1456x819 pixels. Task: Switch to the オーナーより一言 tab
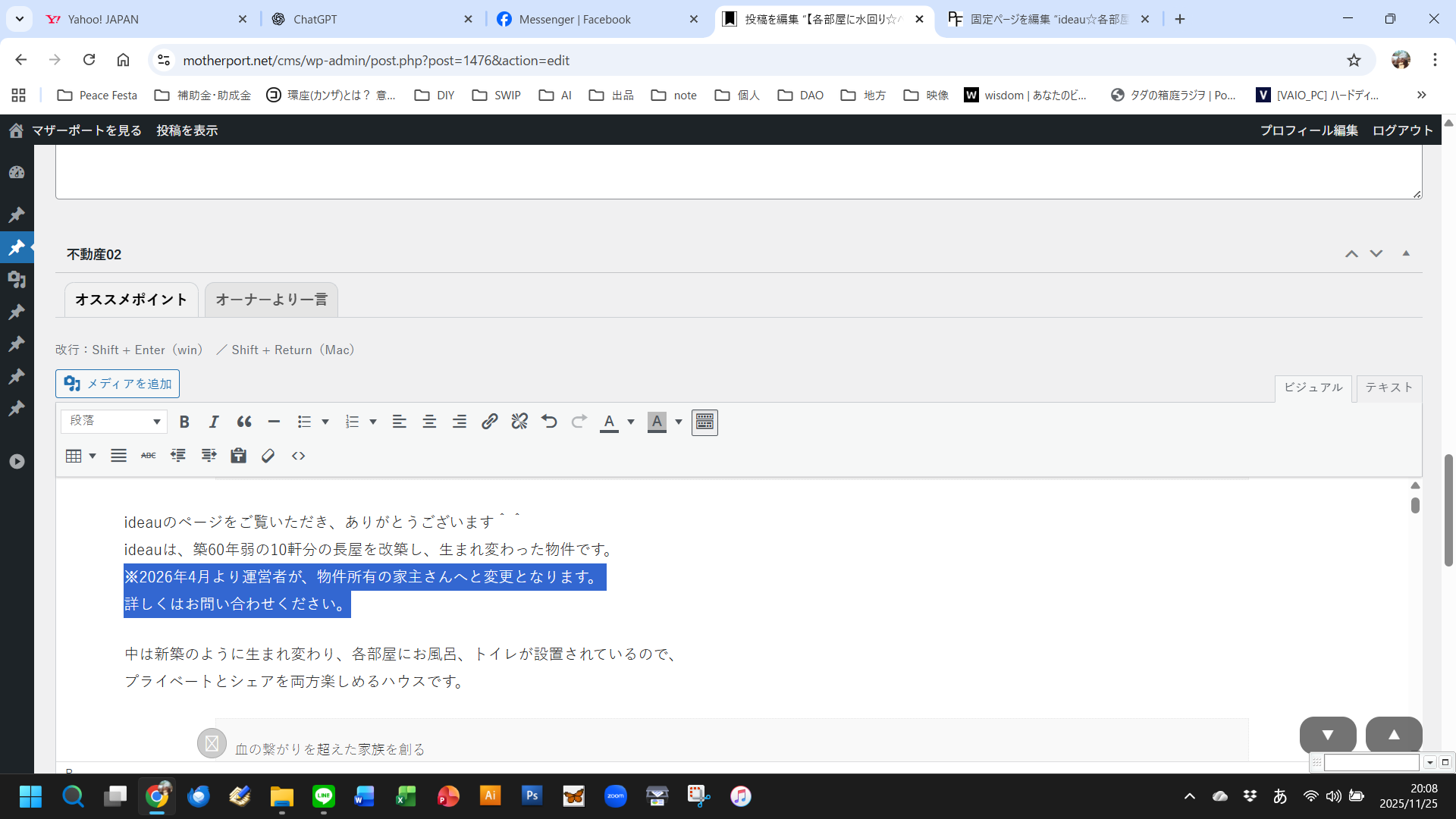pos(271,300)
